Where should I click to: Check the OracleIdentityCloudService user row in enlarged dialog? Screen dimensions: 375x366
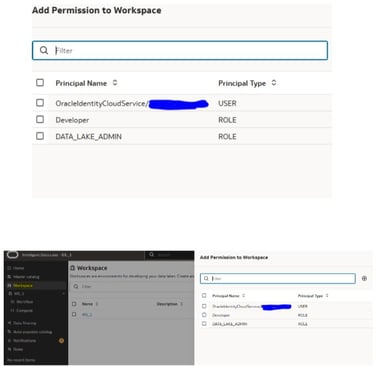[40, 103]
